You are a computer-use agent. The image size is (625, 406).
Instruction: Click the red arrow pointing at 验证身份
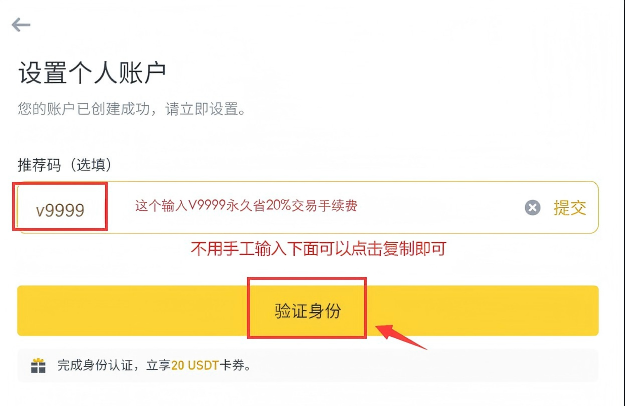pos(401,336)
